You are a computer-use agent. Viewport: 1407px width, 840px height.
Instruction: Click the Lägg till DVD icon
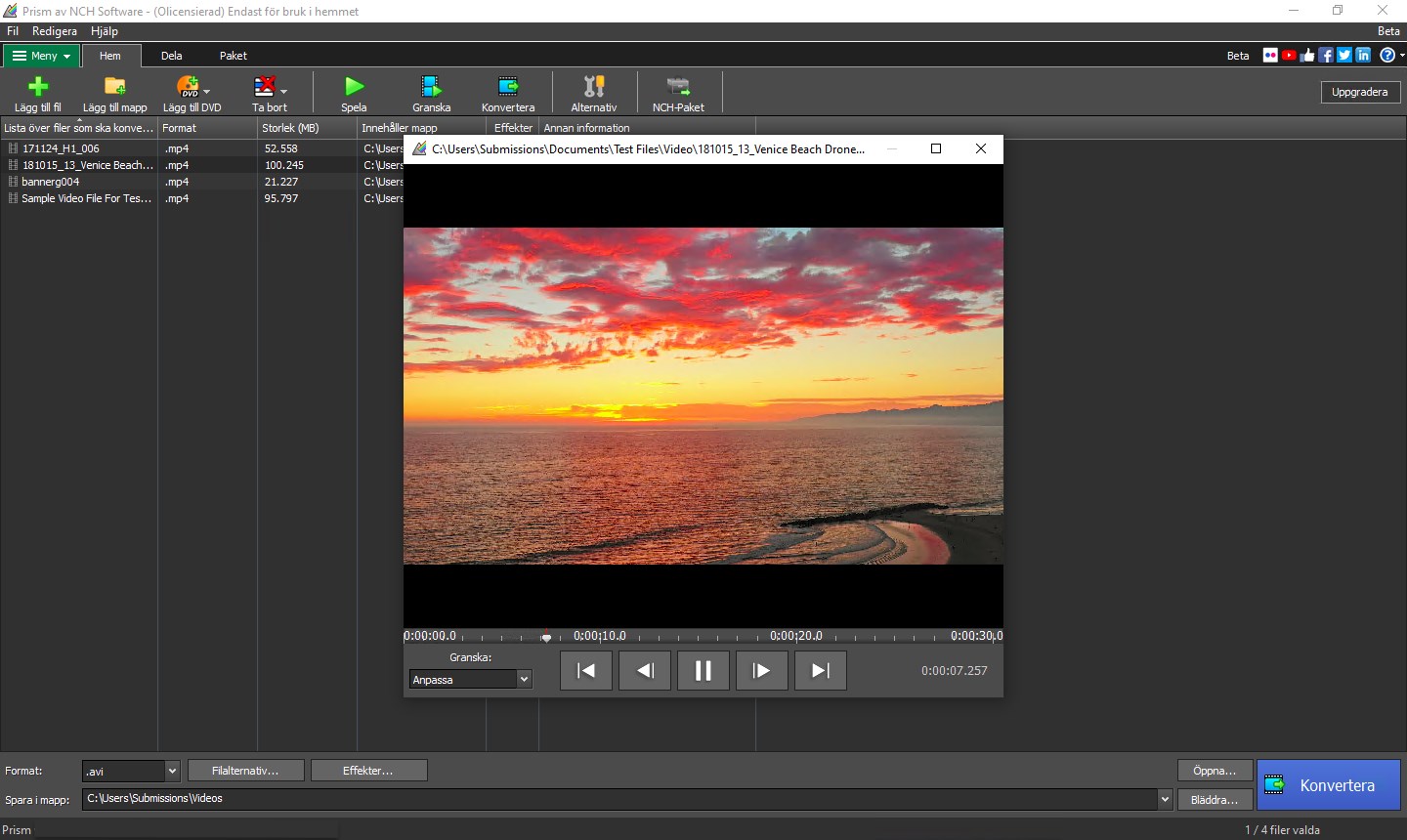(x=188, y=88)
